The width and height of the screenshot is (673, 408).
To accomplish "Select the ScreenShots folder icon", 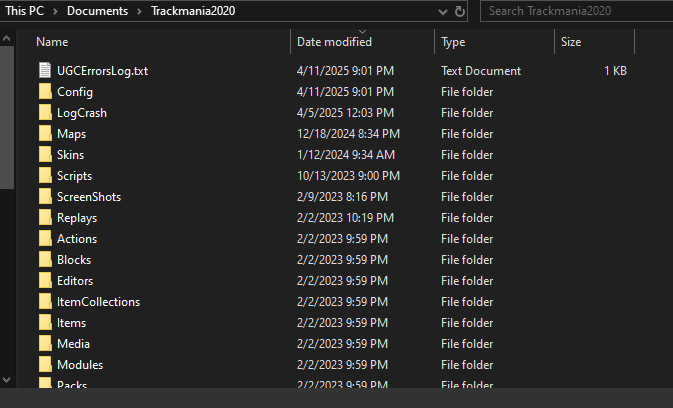I will click(44, 197).
